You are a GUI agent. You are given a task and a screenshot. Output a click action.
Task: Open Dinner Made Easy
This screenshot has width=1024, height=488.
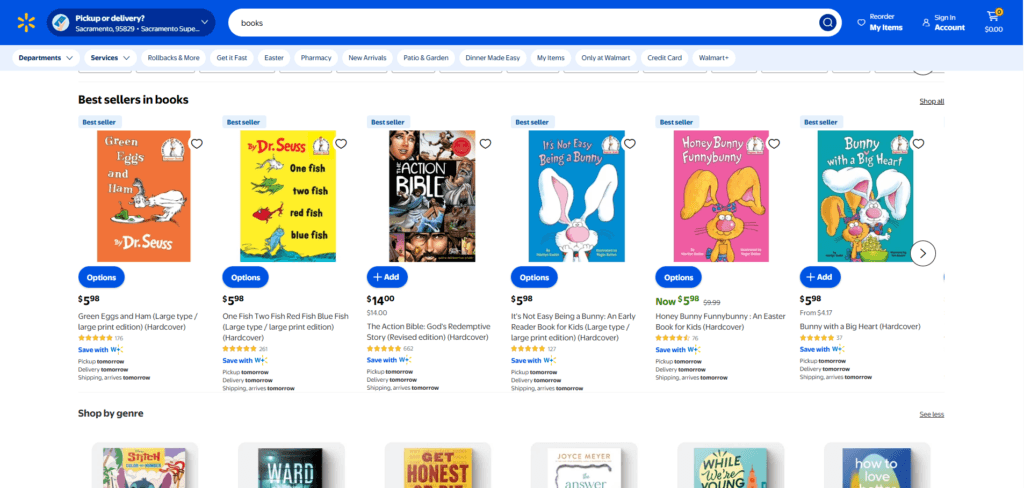[492, 58]
